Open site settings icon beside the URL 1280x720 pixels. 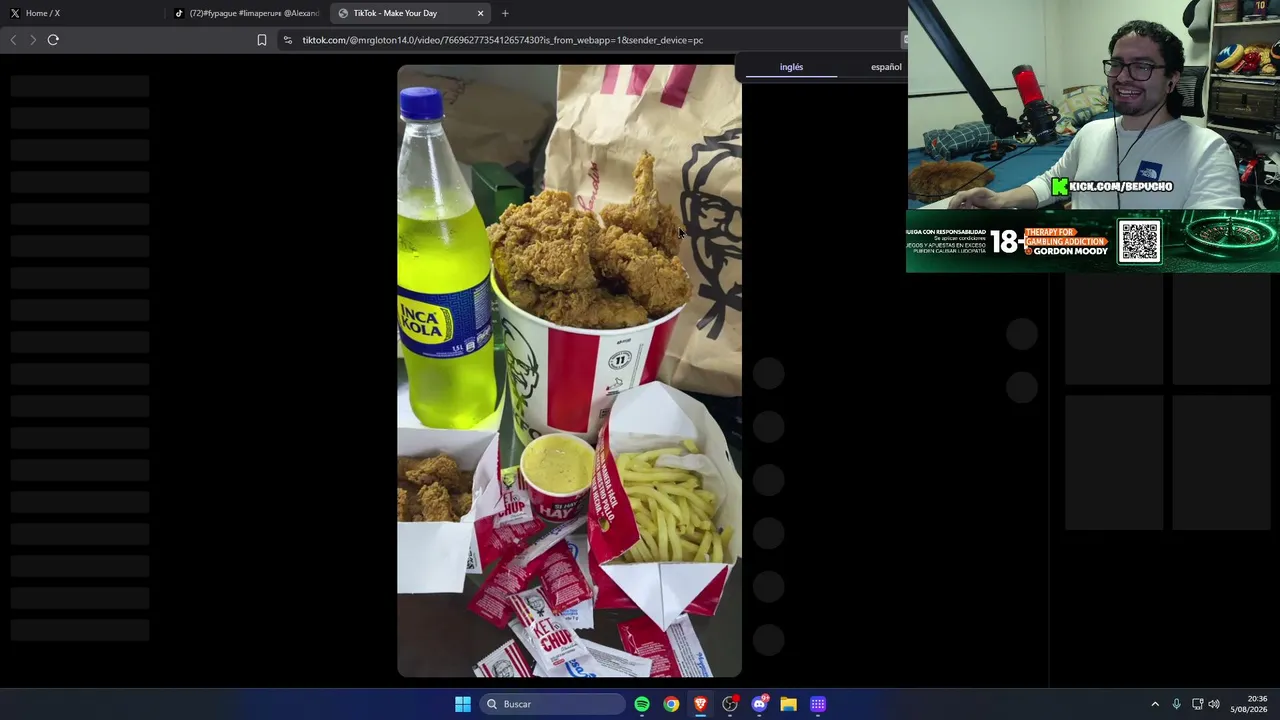[288, 40]
